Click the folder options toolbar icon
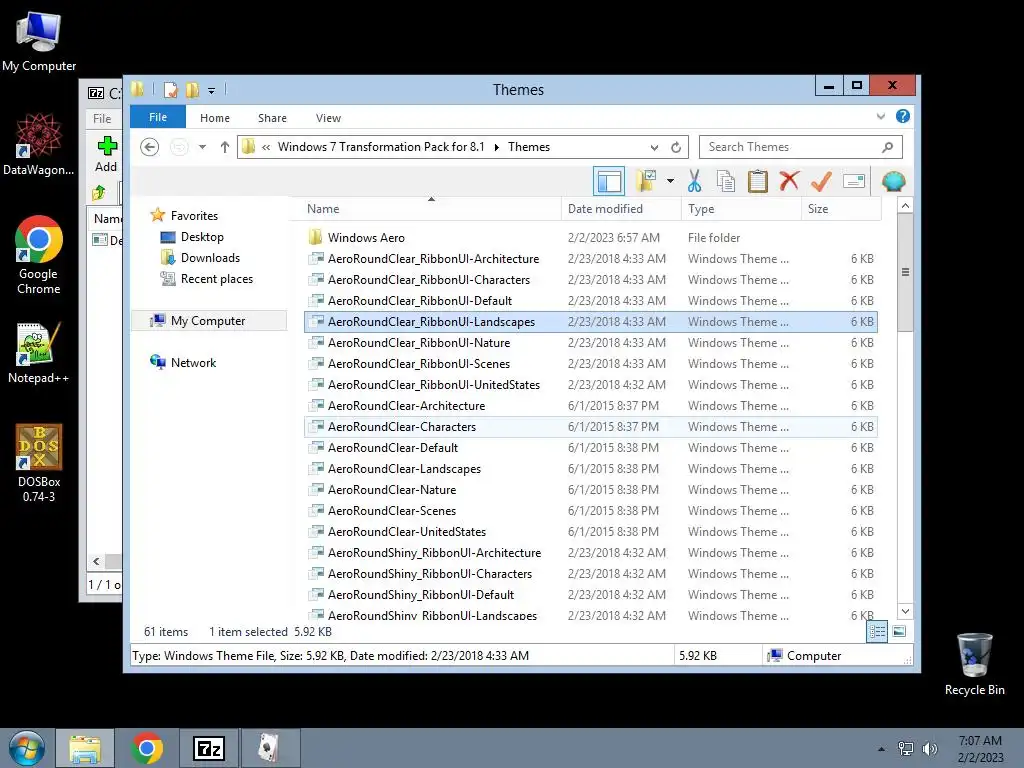 pyautogui.click(x=646, y=181)
